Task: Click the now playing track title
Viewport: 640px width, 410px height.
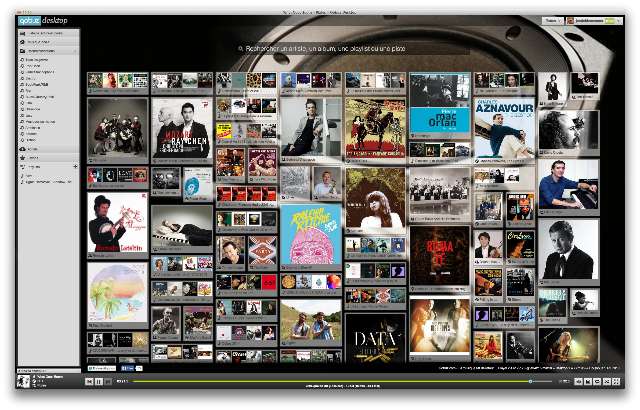Action: coord(49,376)
